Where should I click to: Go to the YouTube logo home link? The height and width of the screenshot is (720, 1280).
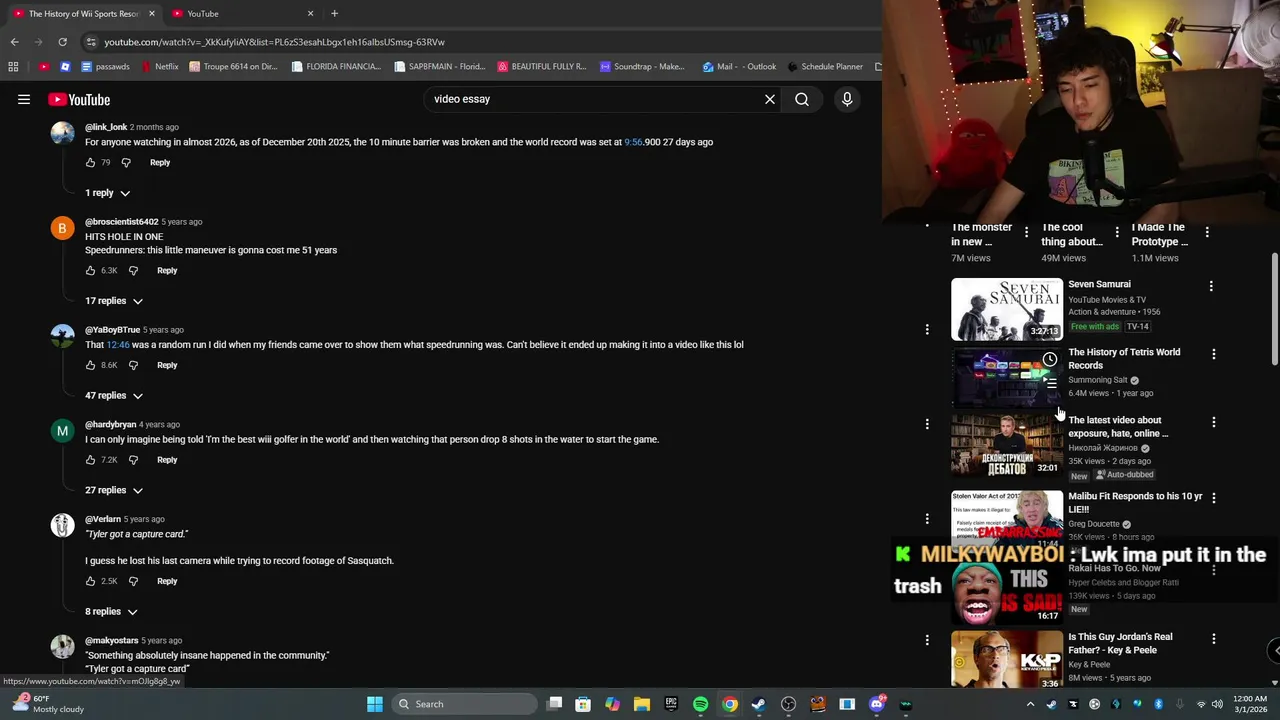(x=79, y=99)
